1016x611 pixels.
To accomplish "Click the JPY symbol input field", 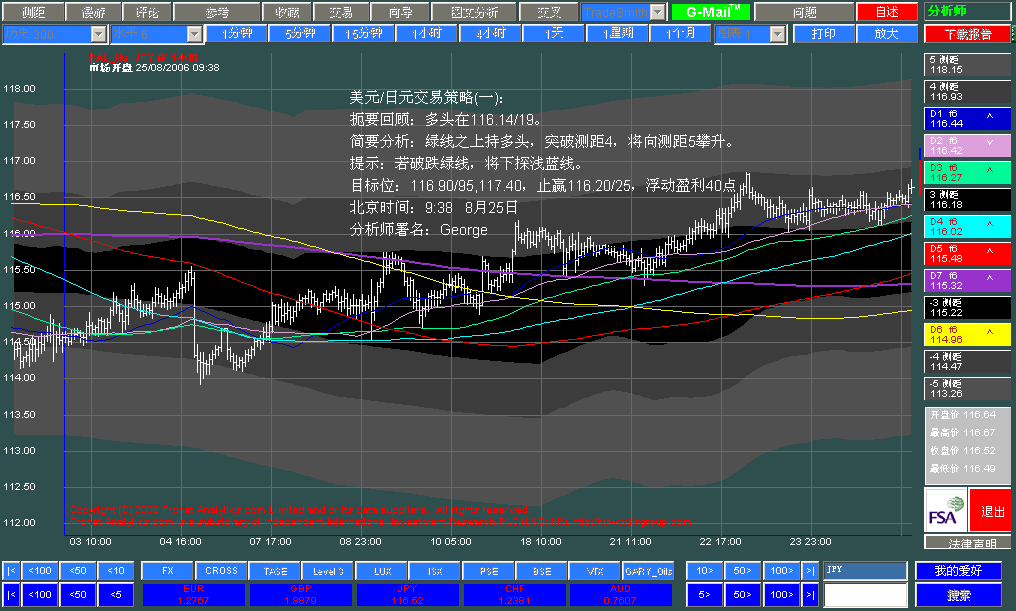I will point(865,570).
